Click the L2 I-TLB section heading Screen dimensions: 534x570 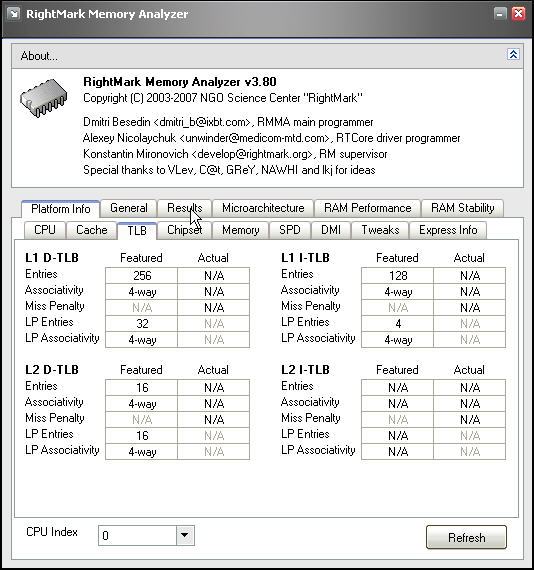pyautogui.click(x=305, y=370)
